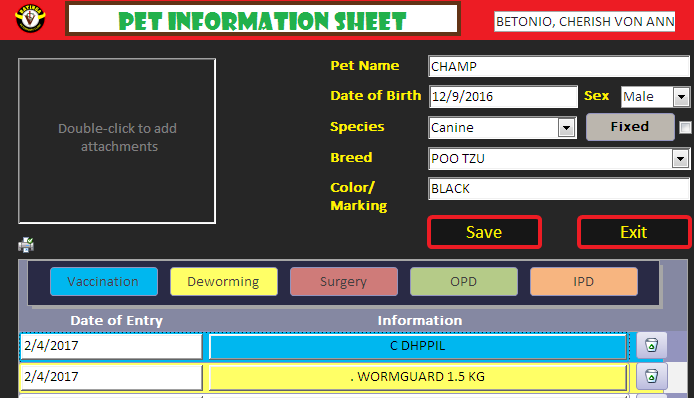Toggle the Fixed checkbox

tap(685, 128)
